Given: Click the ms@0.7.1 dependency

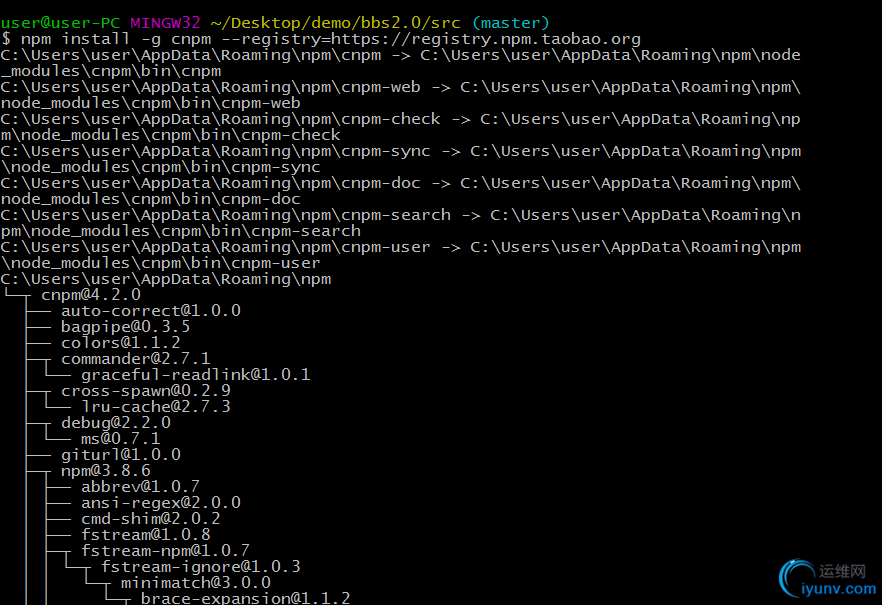Looking at the screenshot, I should point(120,439).
